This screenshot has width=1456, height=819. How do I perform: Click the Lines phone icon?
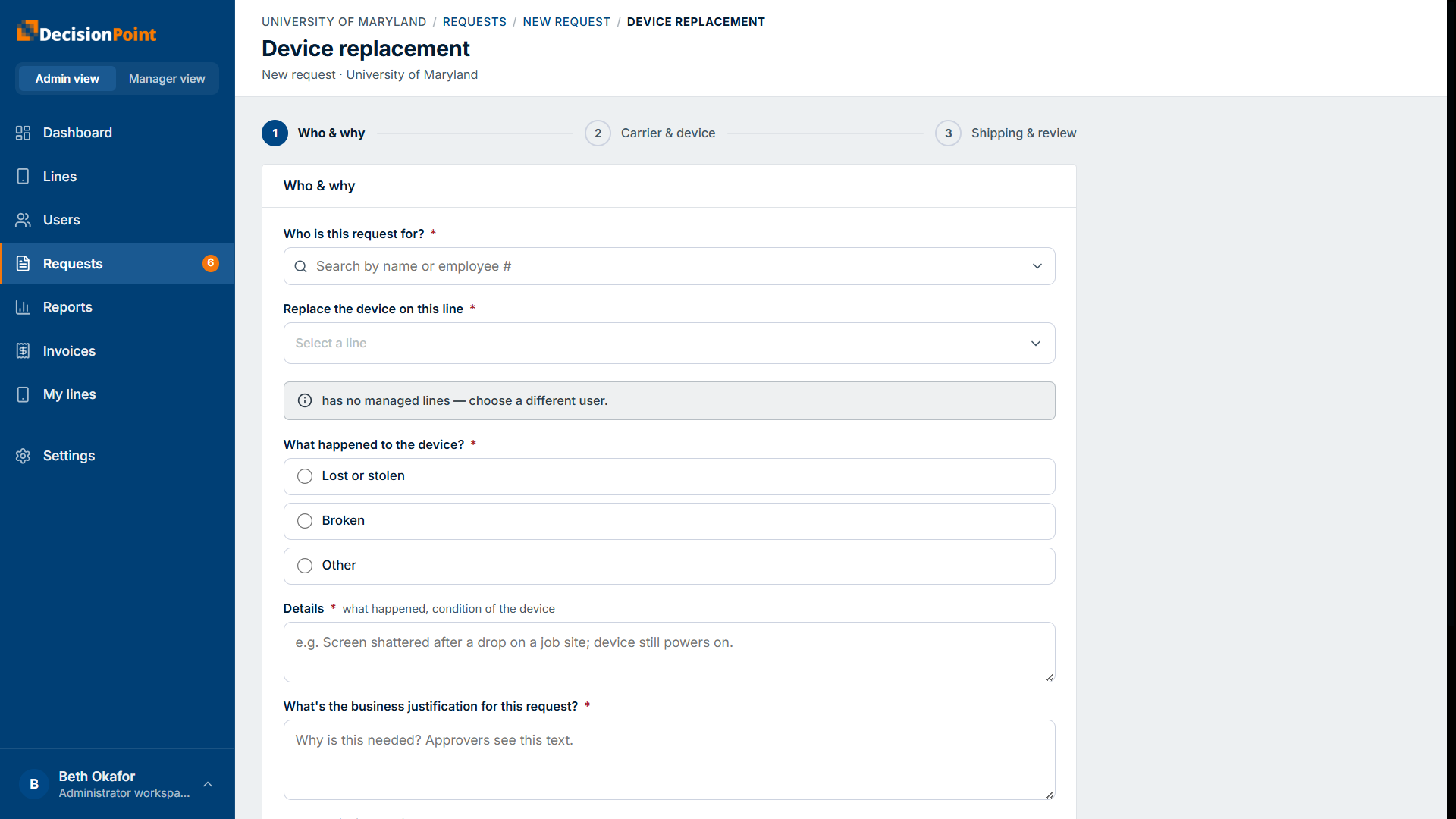[23, 177]
